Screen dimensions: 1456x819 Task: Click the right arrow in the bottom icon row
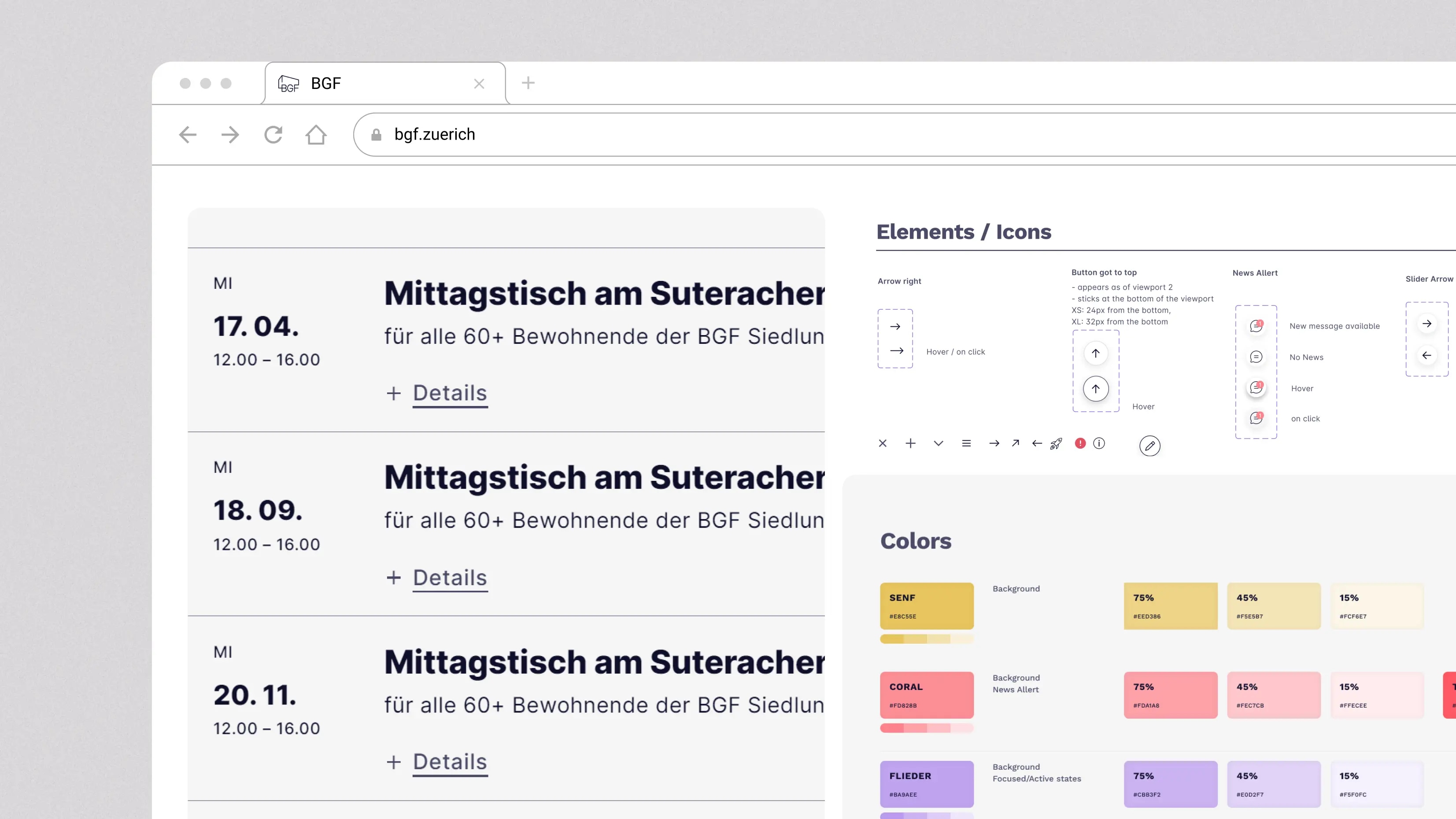click(994, 444)
